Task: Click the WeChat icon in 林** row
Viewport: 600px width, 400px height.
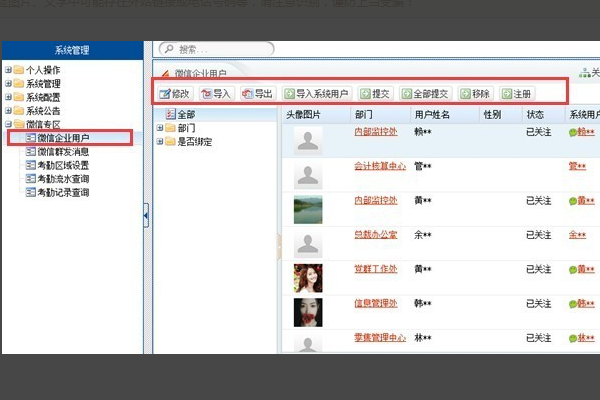Action: click(x=573, y=338)
